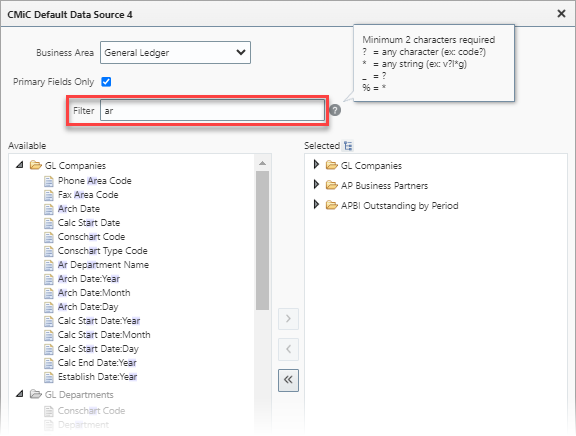Click the move-left arrow button
Image resolution: width=576 pixels, height=436 pixels.
(288, 349)
